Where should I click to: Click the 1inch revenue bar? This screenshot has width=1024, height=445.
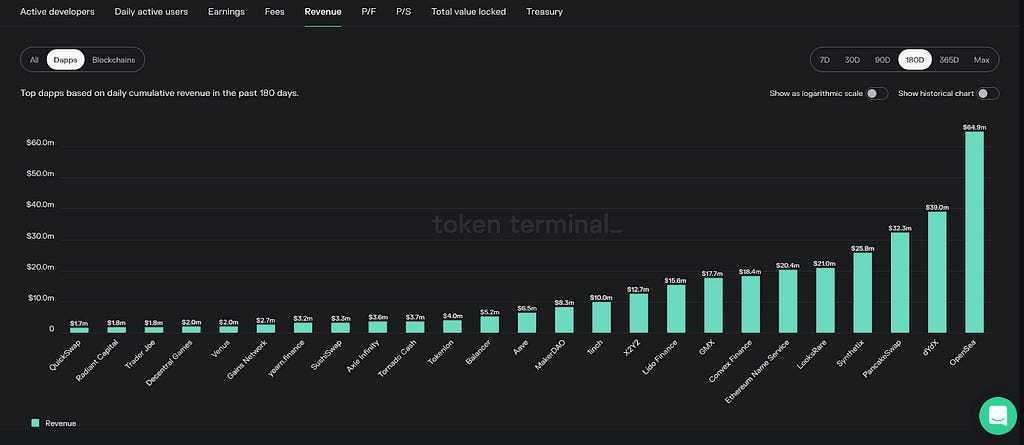click(x=601, y=317)
